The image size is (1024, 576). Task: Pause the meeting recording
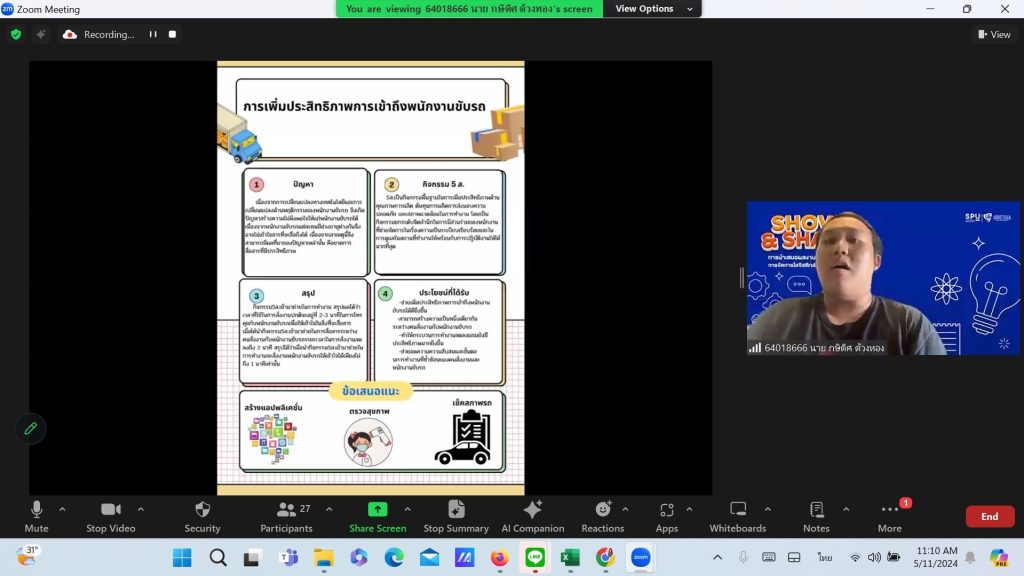click(x=153, y=34)
